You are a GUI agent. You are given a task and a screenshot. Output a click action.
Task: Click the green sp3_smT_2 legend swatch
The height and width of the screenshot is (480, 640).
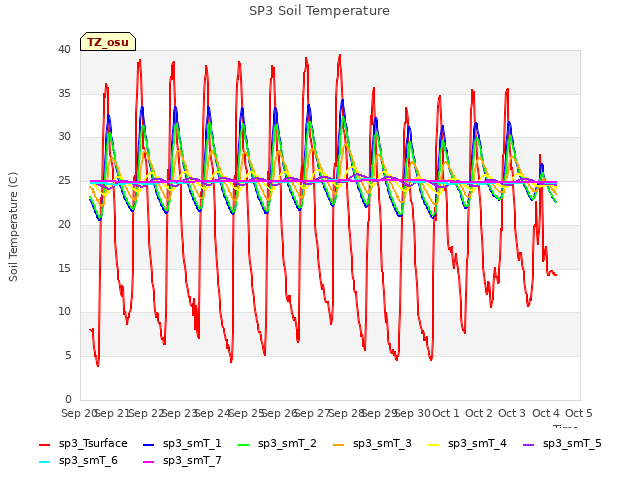pos(244,444)
